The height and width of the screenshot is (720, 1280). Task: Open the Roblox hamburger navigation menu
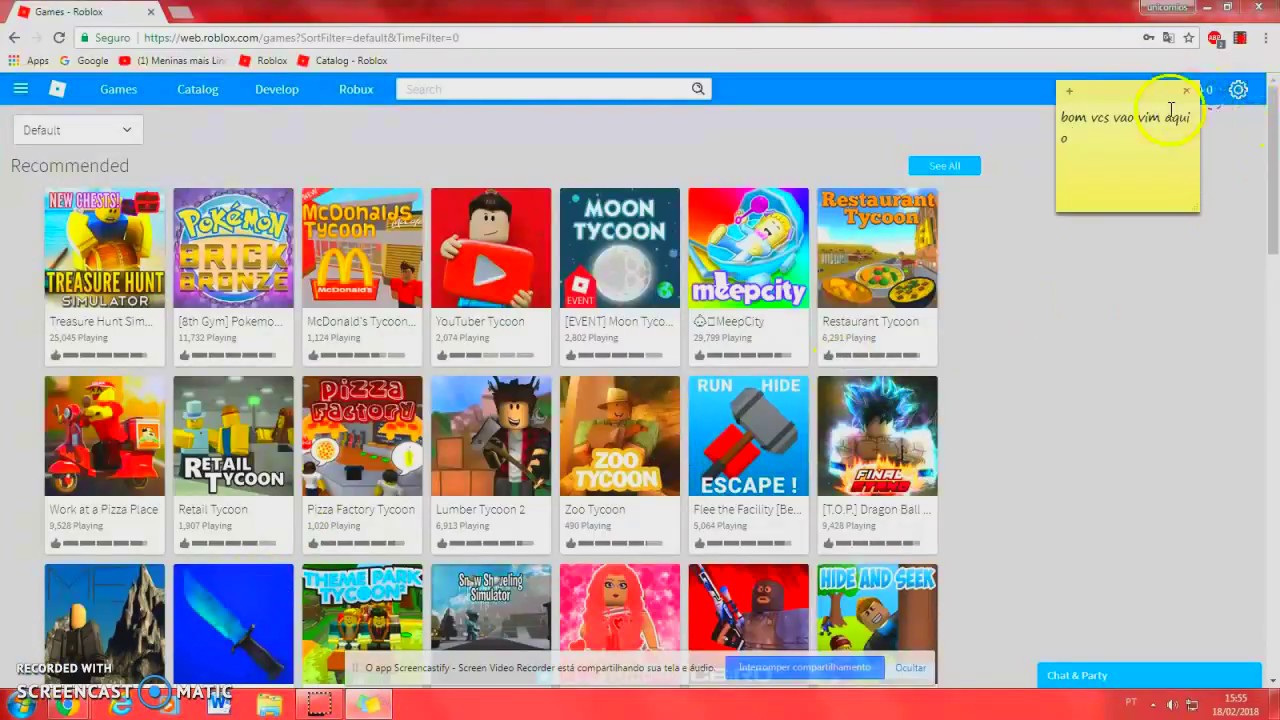coord(20,89)
